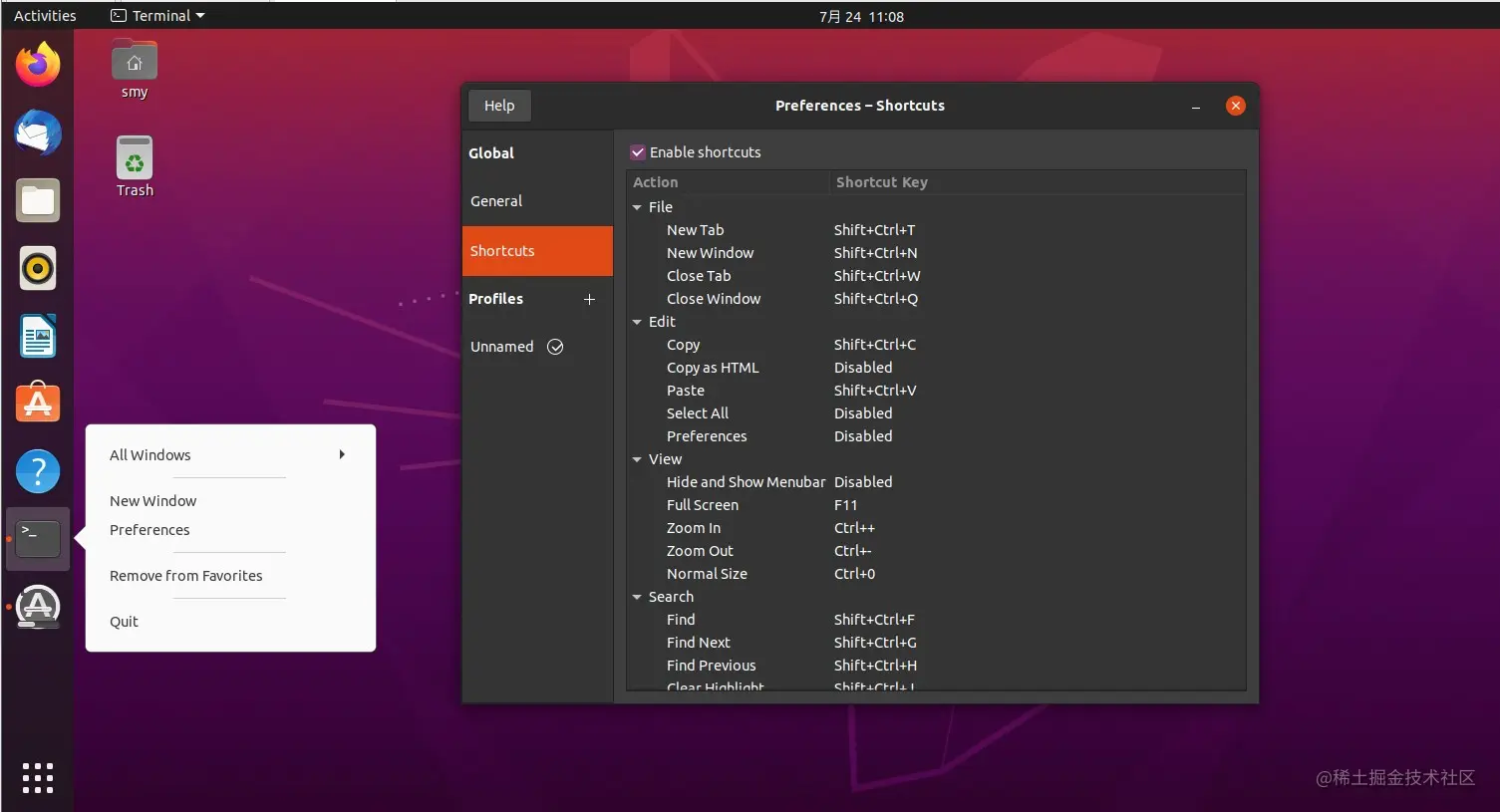The width and height of the screenshot is (1500, 812).
Task: Open the General preferences section
Action: (537, 201)
